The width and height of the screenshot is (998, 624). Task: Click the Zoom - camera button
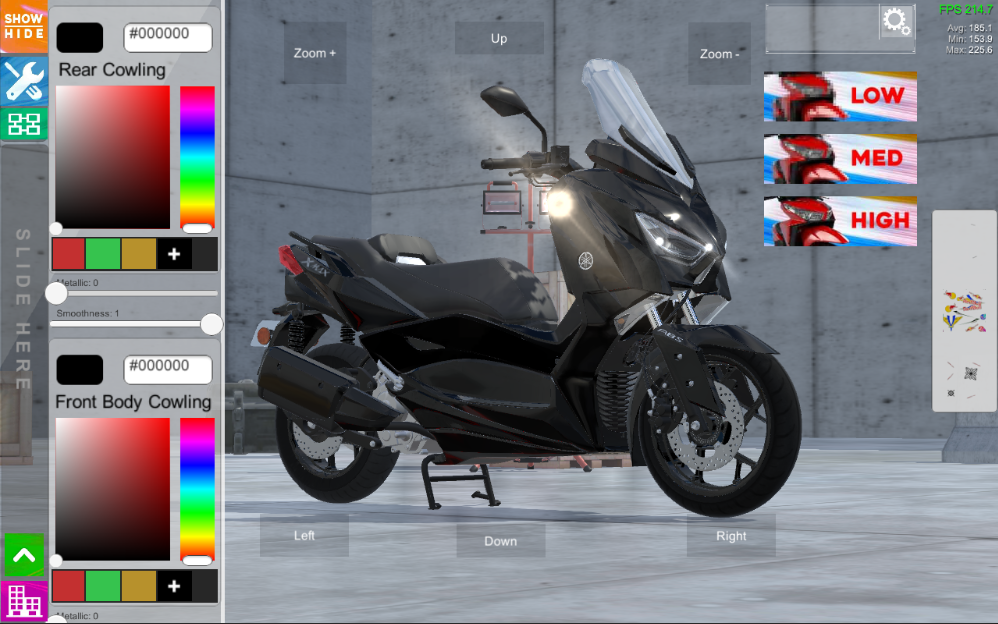719,53
